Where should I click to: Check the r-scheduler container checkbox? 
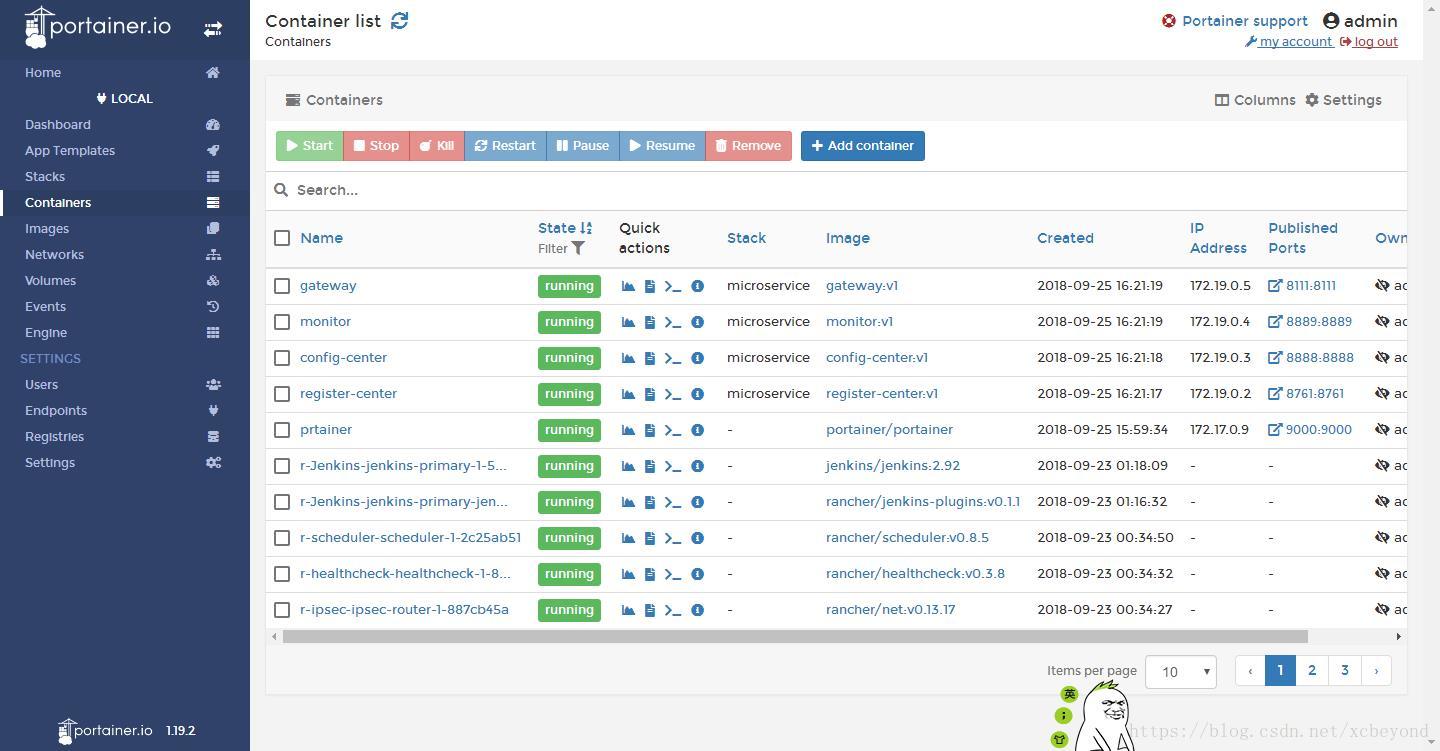(x=282, y=538)
